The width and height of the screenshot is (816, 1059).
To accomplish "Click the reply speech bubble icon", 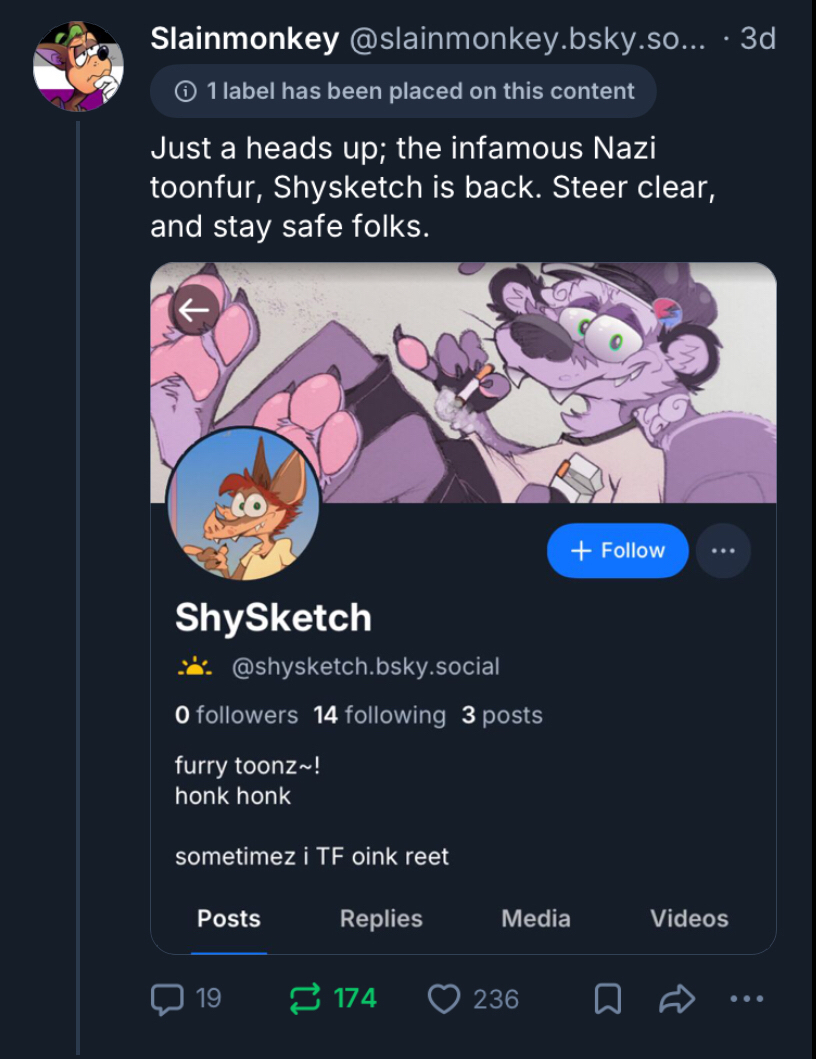I will [165, 998].
